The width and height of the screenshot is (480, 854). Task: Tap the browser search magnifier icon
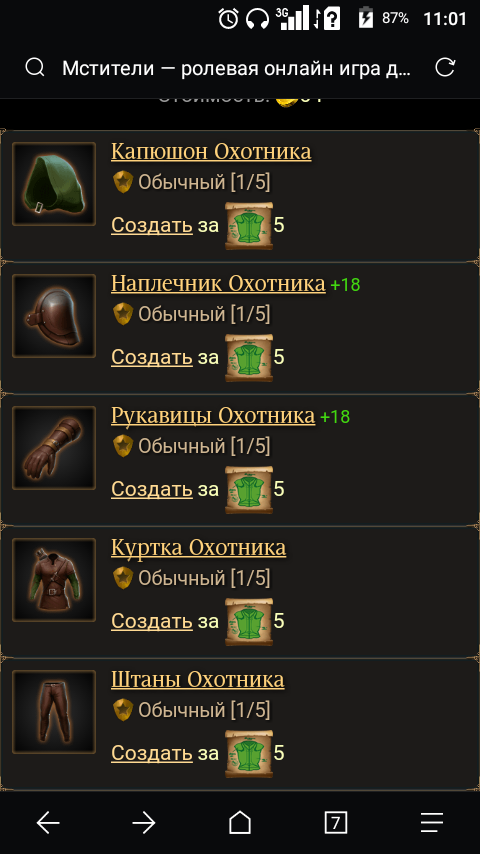click(35, 68)
